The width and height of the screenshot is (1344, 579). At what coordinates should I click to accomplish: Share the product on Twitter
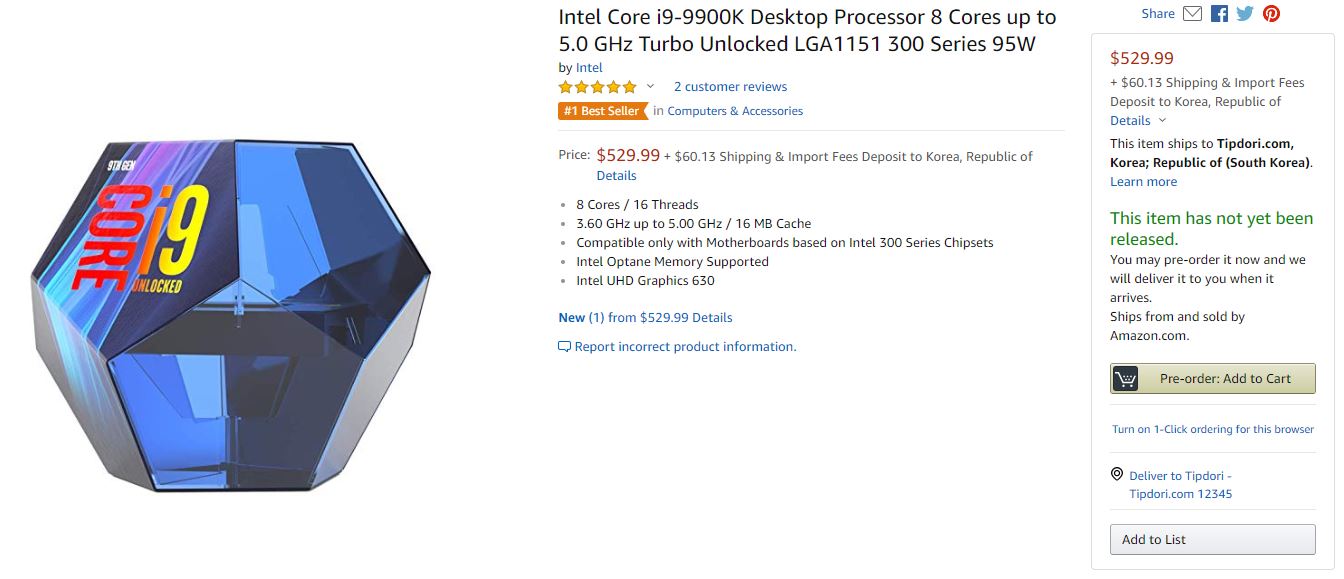(1245, 14)
